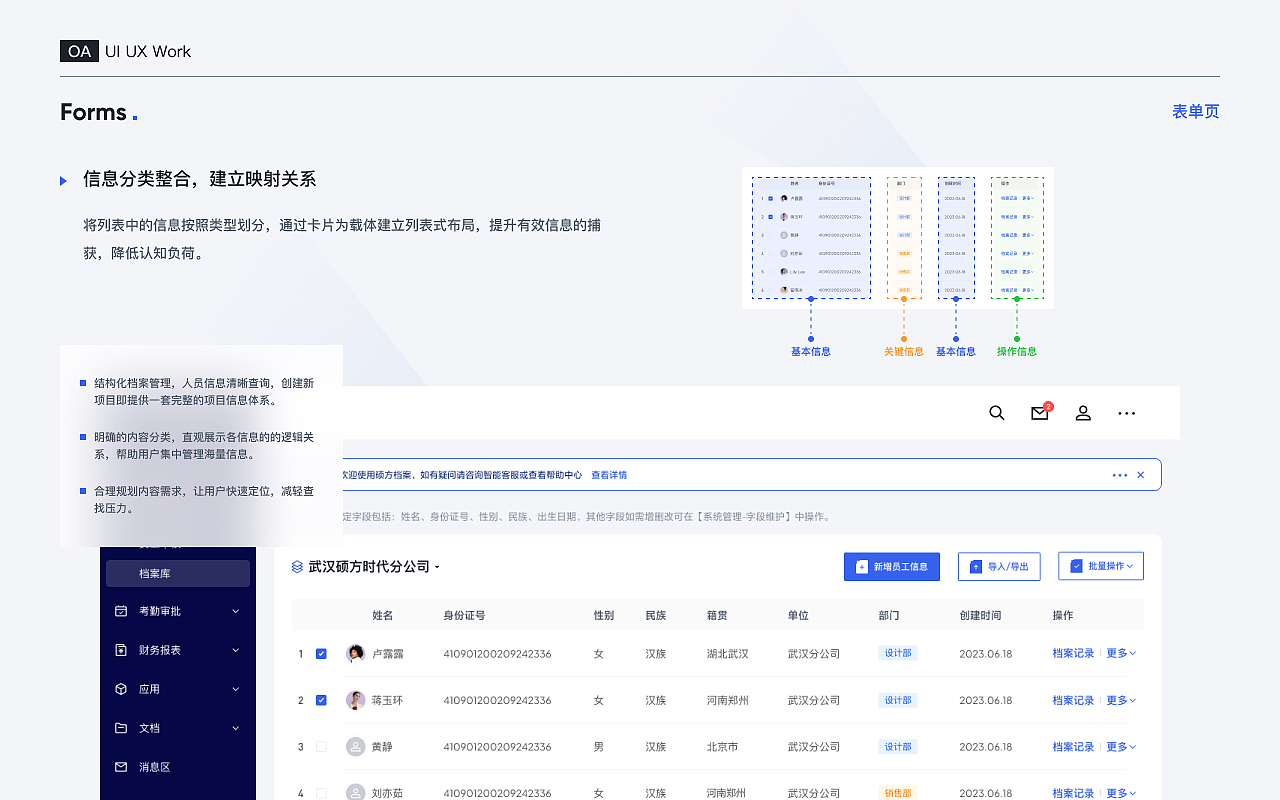Click the orange 销售部 department tag
This screenshot has height=800, width=1280.
pyautogui.click(x=896, y=793)
